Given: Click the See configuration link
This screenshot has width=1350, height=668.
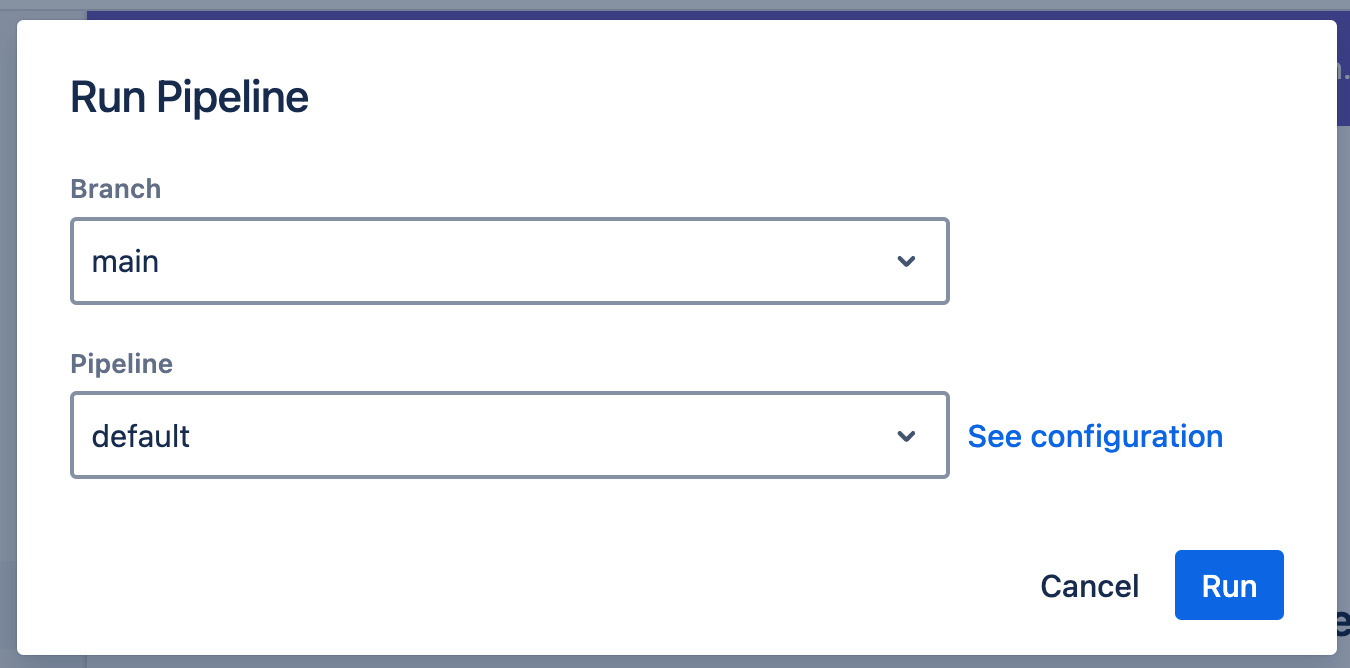Looking at the screenshot, I should click(1095, 436).
